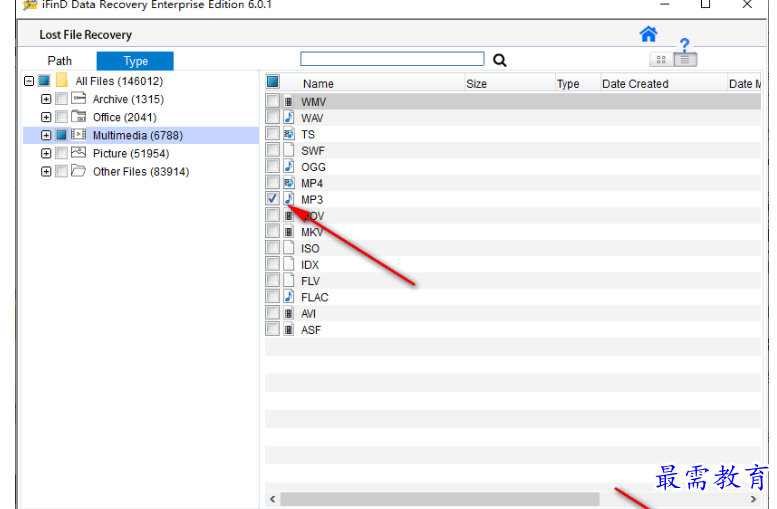Uncheck the MP3 row checkbox
The image size is (777, 509).
273,199
